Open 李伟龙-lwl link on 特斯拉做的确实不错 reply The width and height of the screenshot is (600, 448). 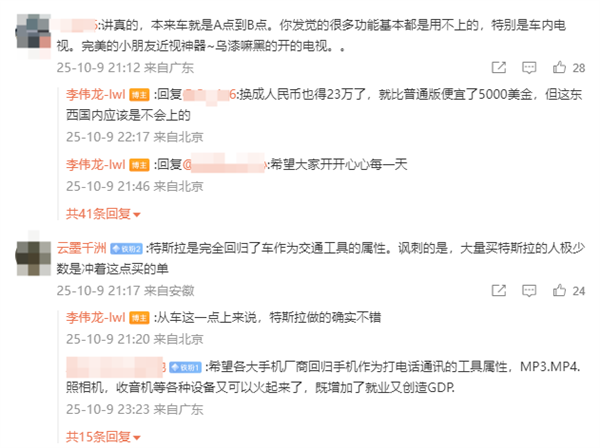(x=96, y=318)
